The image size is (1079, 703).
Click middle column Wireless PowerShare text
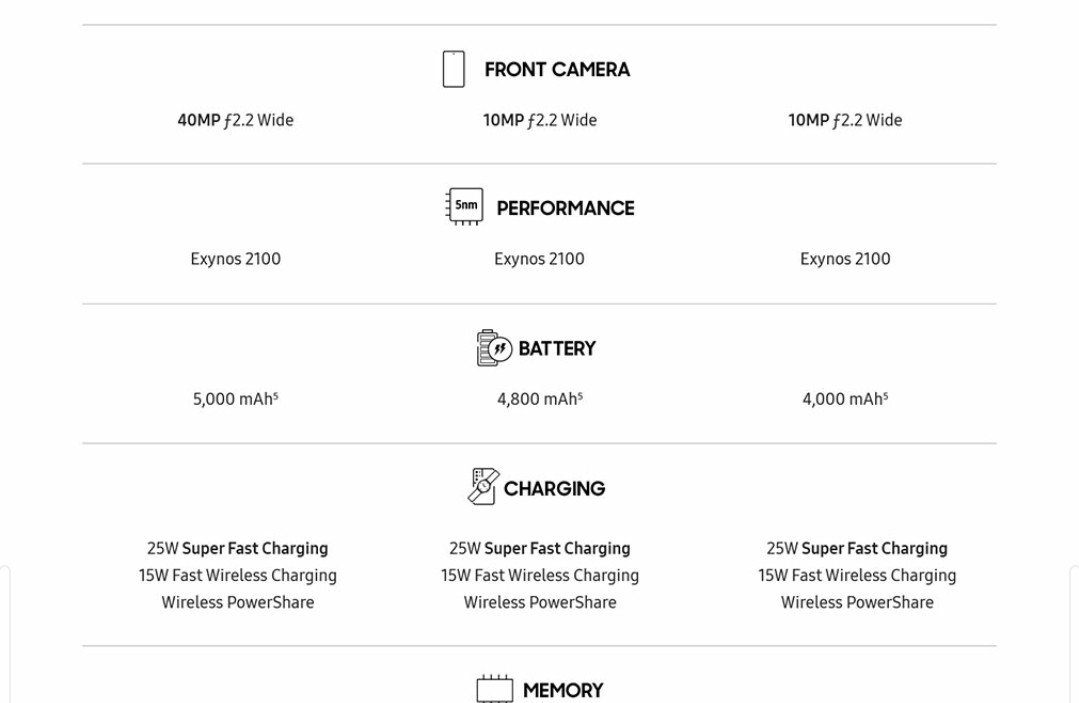click(x=540, y=603)
